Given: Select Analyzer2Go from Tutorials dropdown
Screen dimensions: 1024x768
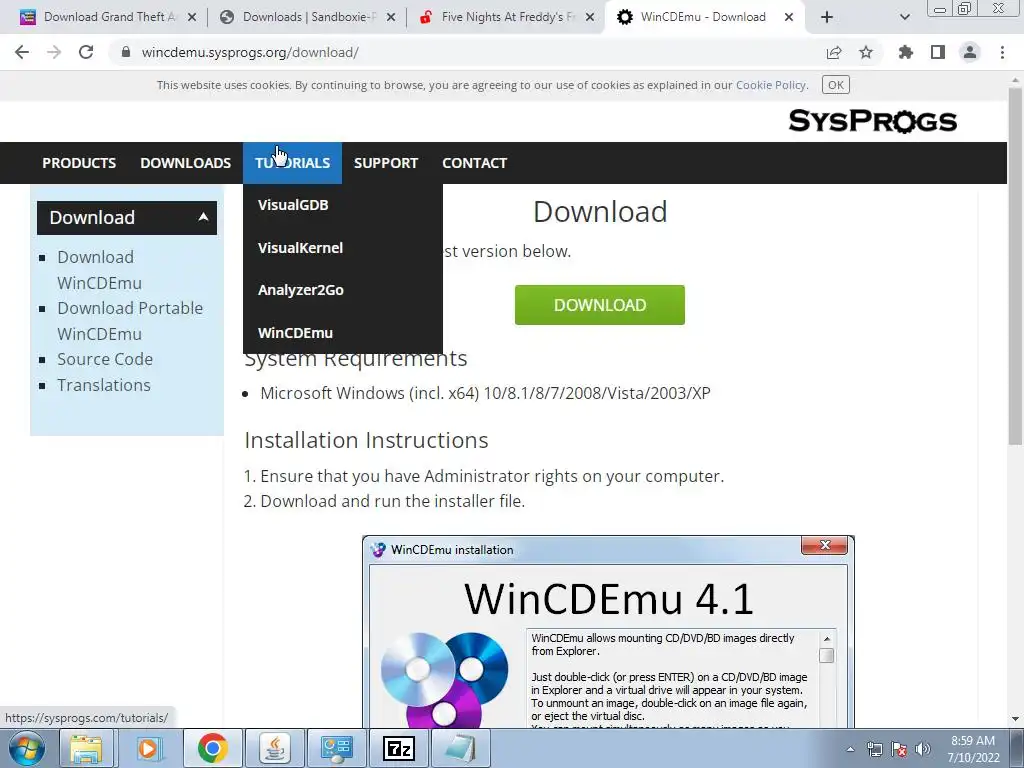Looking at the screenshot, I should coord(343,290).
